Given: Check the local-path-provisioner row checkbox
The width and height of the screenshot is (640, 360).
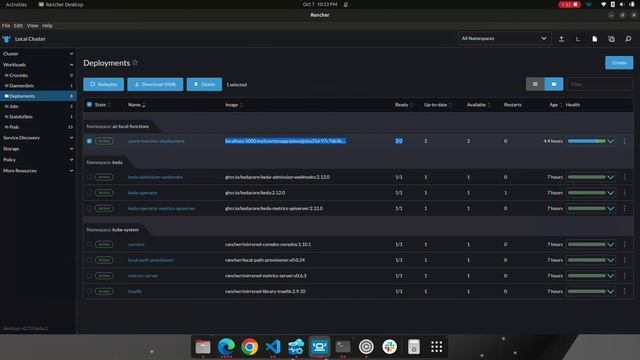Looking at the screenshot, I should coord(89,260).
